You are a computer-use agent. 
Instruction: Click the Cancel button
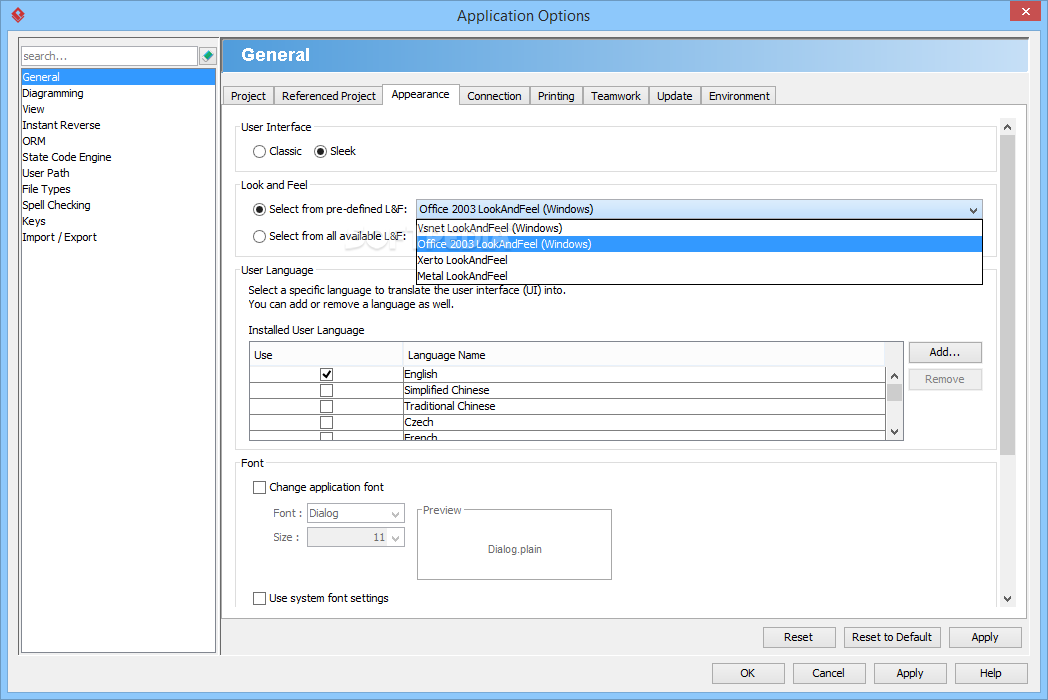click(829, 673)
